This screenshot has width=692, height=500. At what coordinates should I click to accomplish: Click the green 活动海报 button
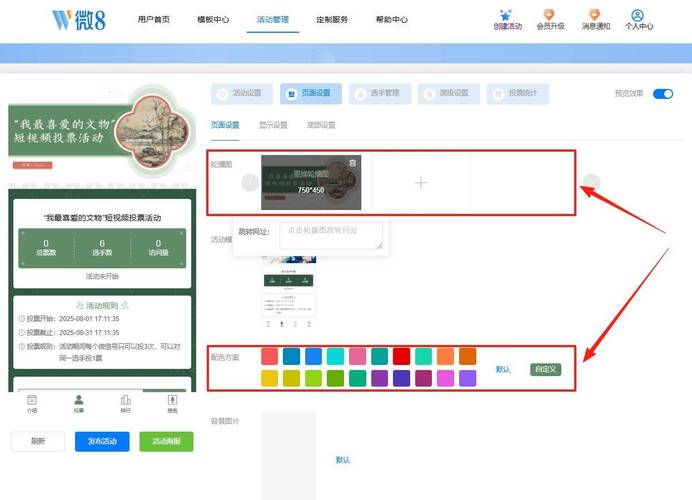click(166, 441)
